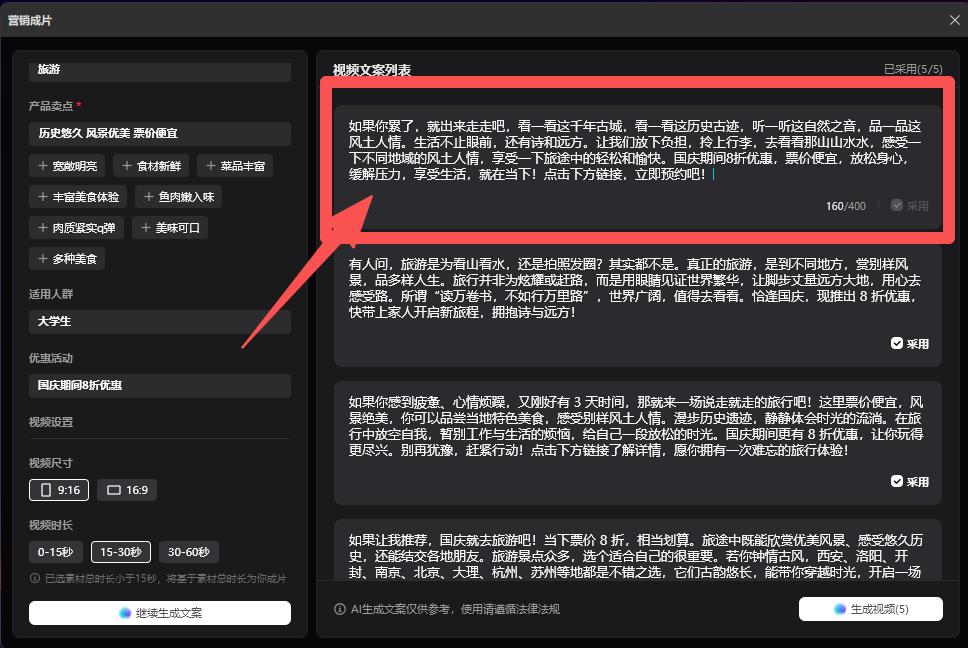Edit the 产品卖点 input field
968x648 pixels.
point(160,134)
